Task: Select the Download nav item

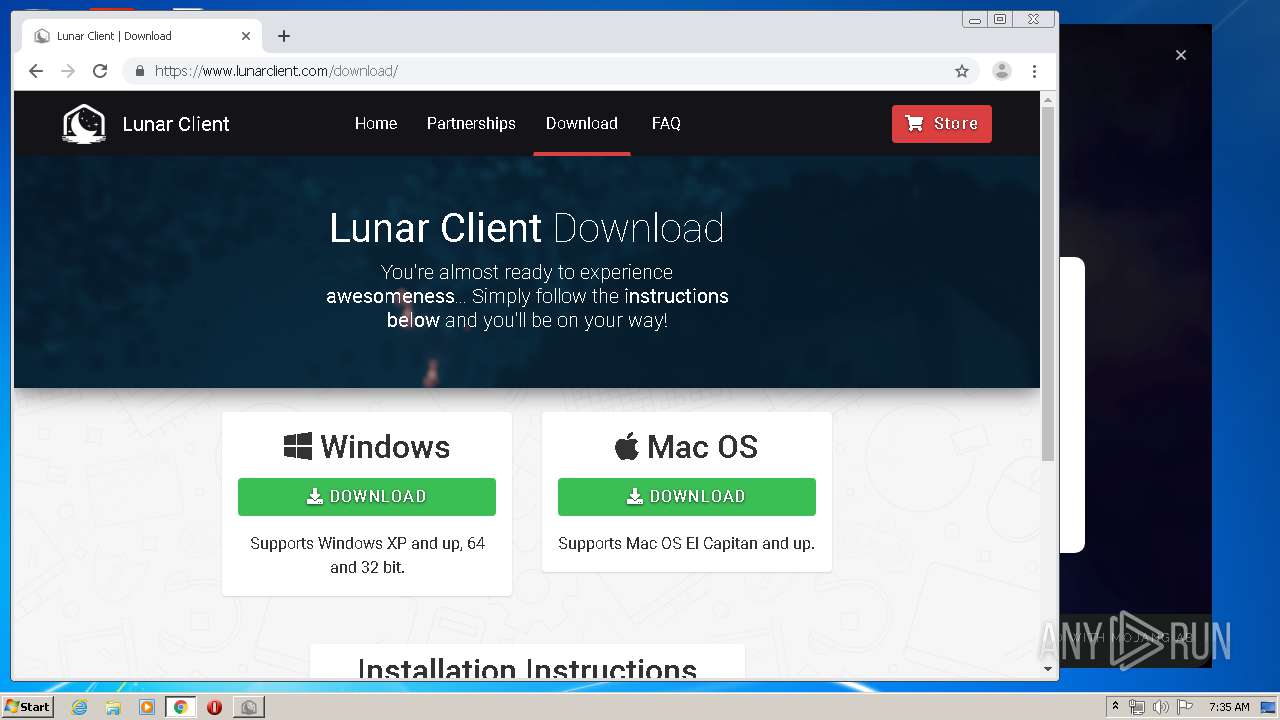Action: [582, 124]
